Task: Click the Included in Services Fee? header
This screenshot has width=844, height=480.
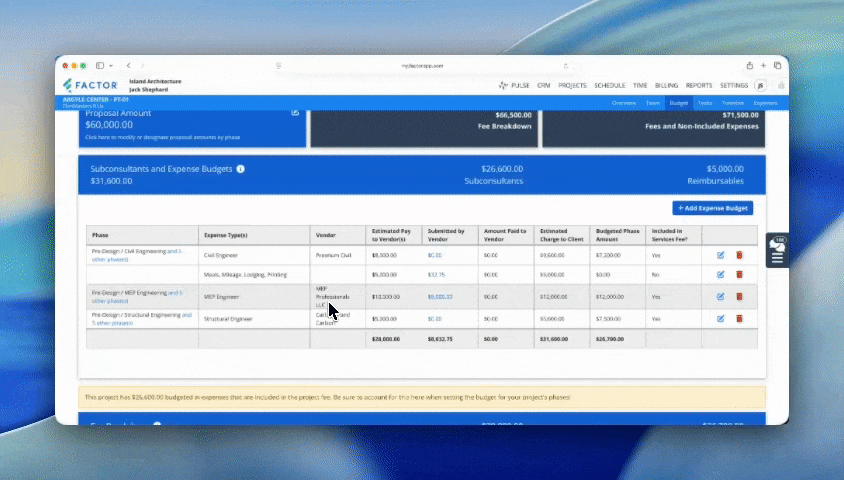Action: pos(673,235)
